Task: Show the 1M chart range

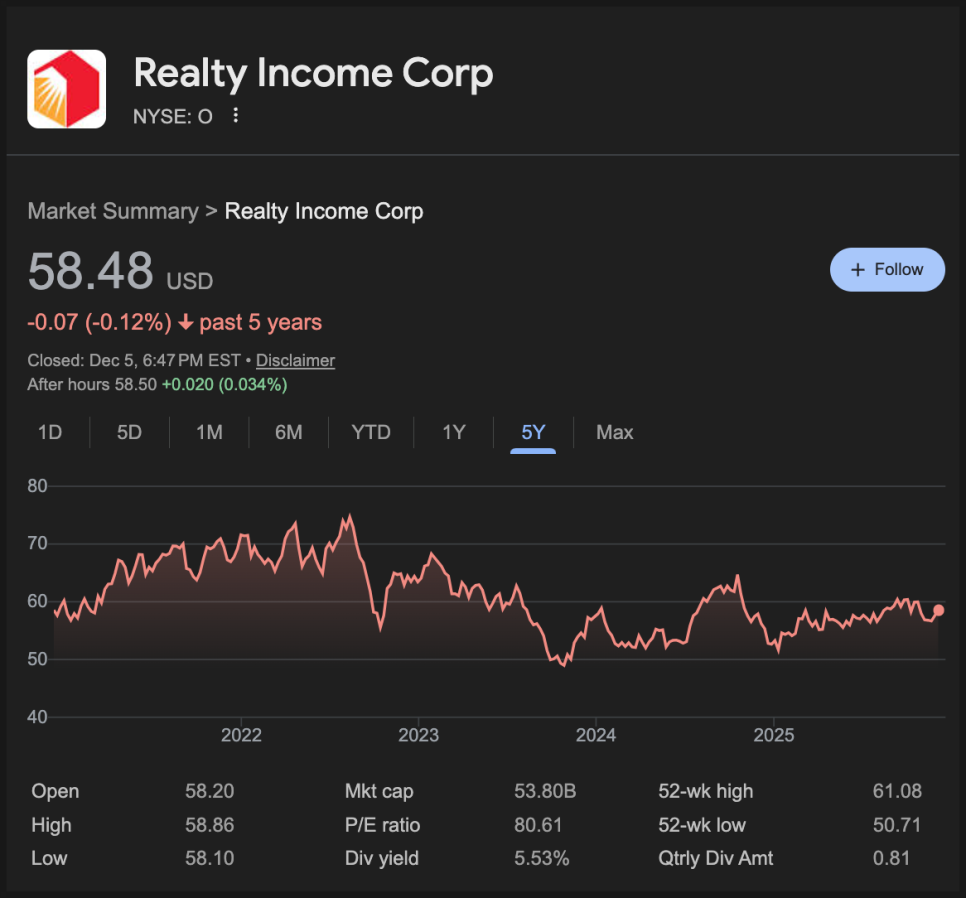Action: pyautogui.click(x=209, y=433)
